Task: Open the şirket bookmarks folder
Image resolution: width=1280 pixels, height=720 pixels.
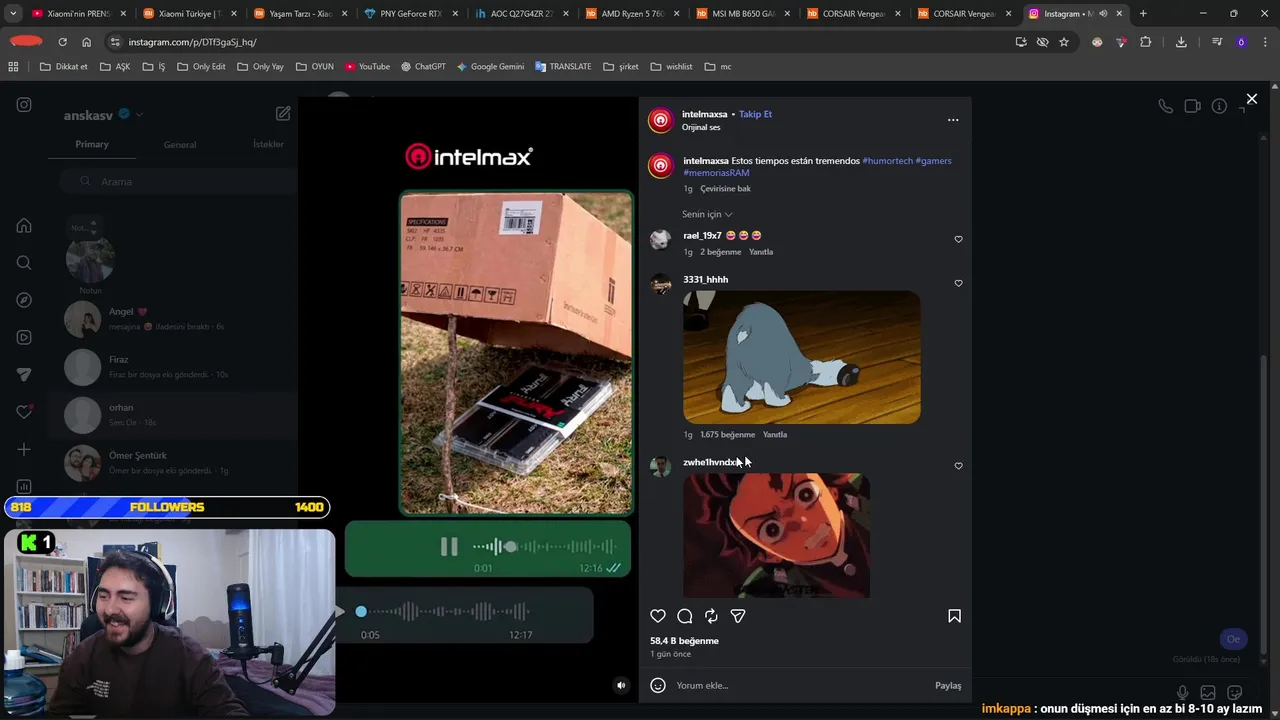Action: click(x=621, y=67)
